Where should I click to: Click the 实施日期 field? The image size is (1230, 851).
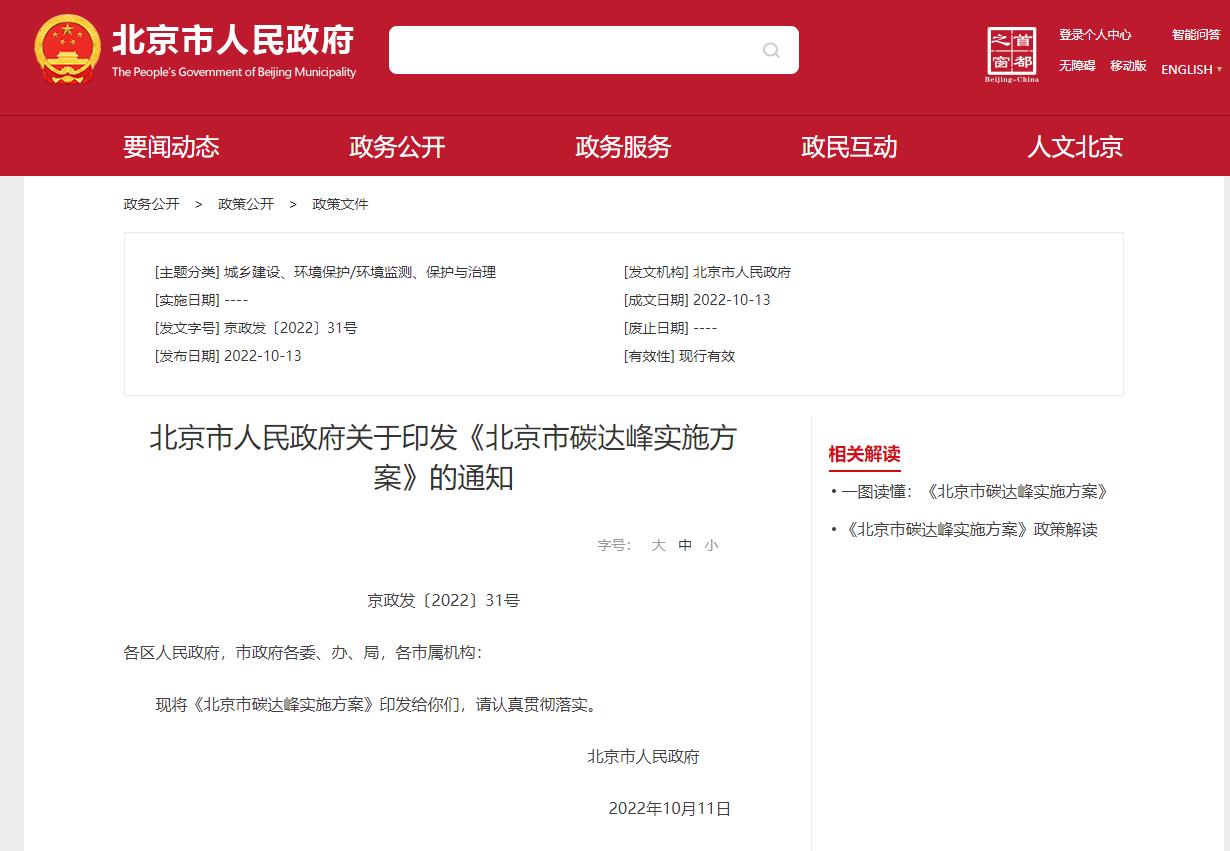coord(201,300)
